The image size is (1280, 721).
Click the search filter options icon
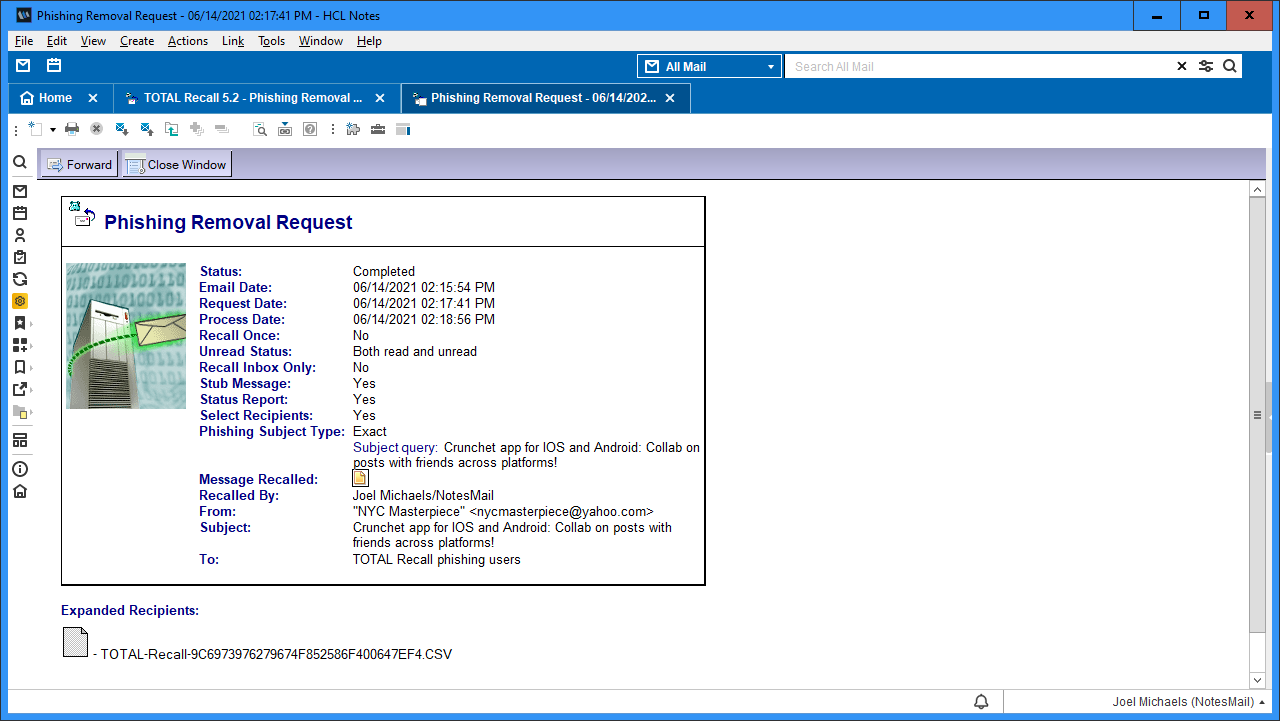1206,67
